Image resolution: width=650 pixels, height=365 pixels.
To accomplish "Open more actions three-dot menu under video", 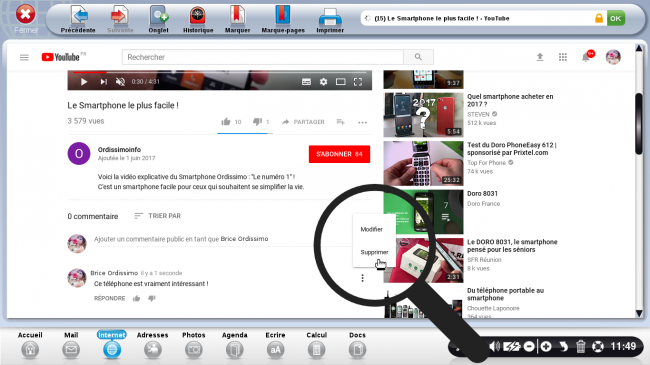I will [362, 122].
